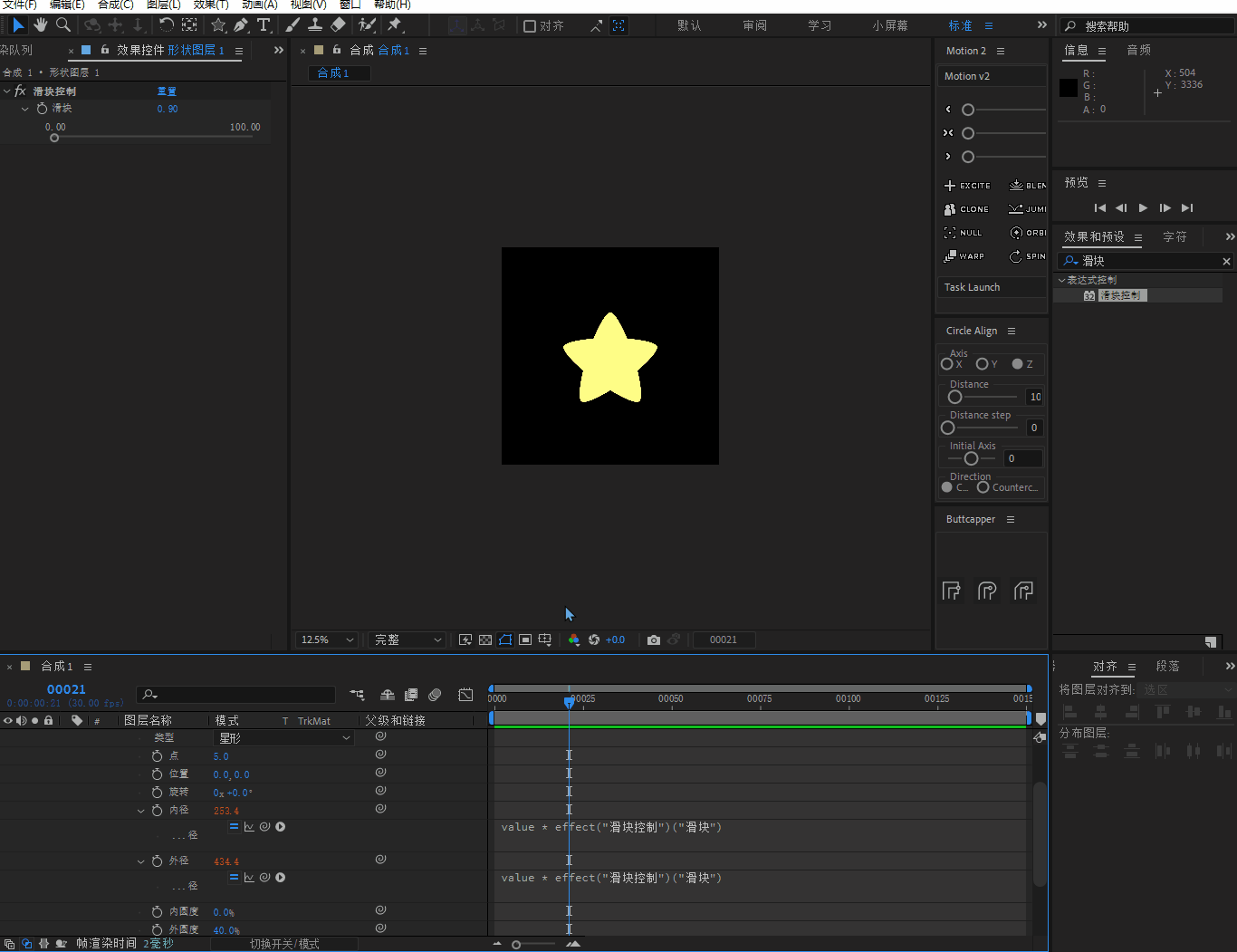The image size is (1237, 952).
Task: Open the 效果(T) menu
Action: point(210,5)
